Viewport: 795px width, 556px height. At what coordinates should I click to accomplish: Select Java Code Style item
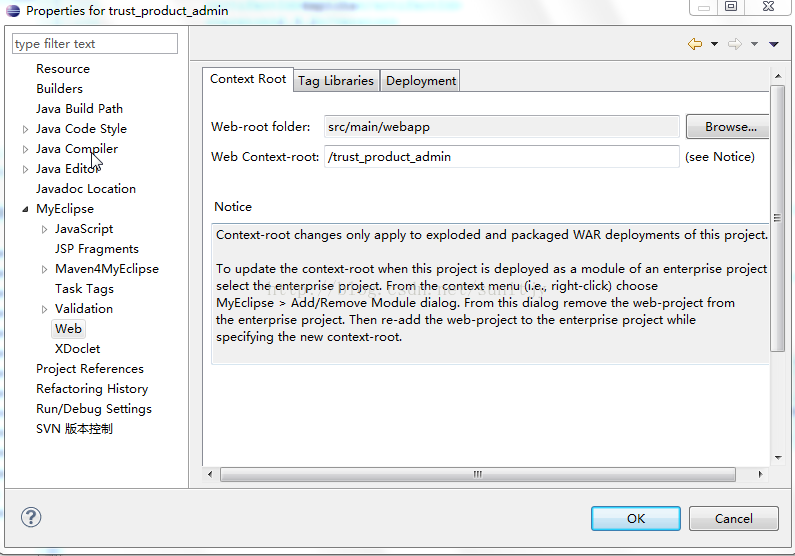tap(81, 129)
